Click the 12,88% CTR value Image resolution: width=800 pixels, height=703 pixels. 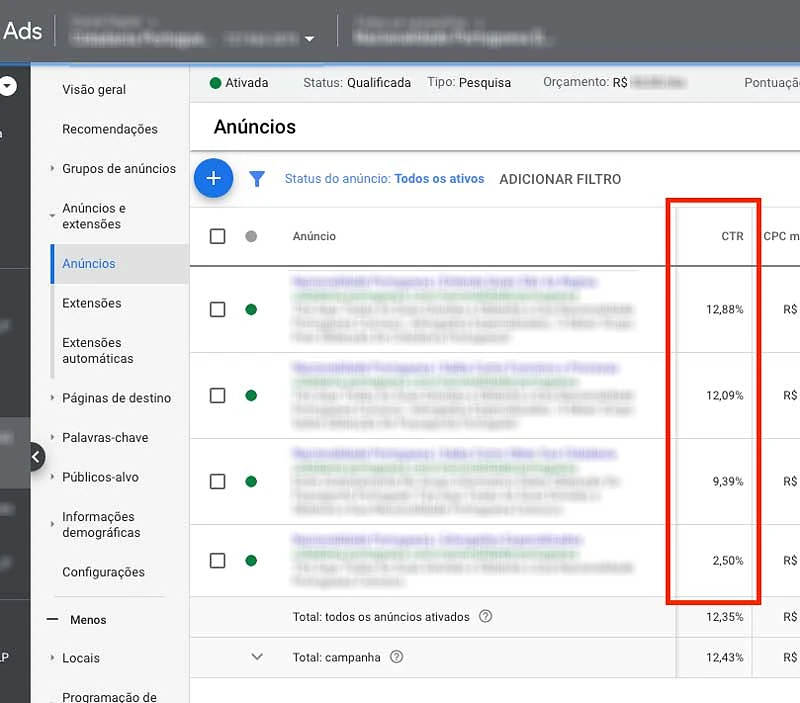pos(724,309)
